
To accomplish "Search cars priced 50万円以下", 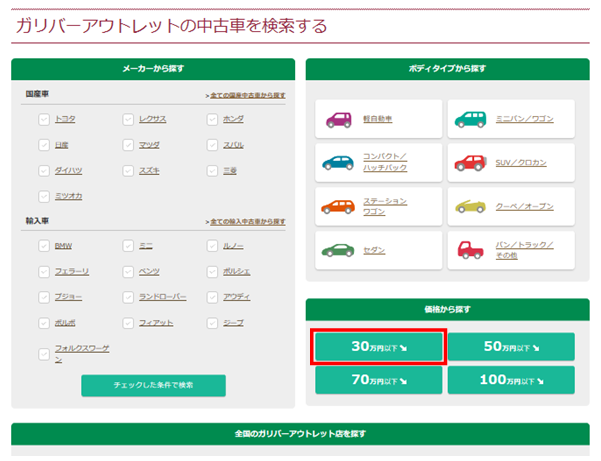I will [x=511, y=347].
